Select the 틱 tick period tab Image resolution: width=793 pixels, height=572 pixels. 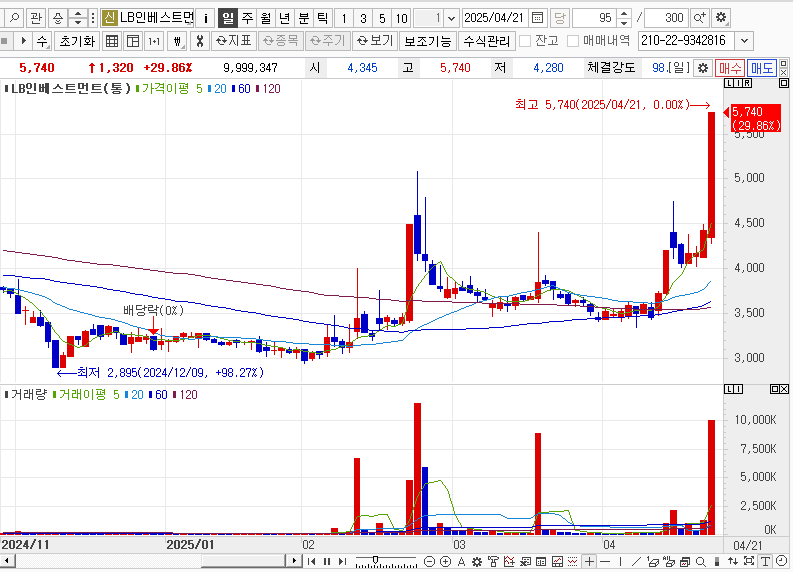pos(323,18)
